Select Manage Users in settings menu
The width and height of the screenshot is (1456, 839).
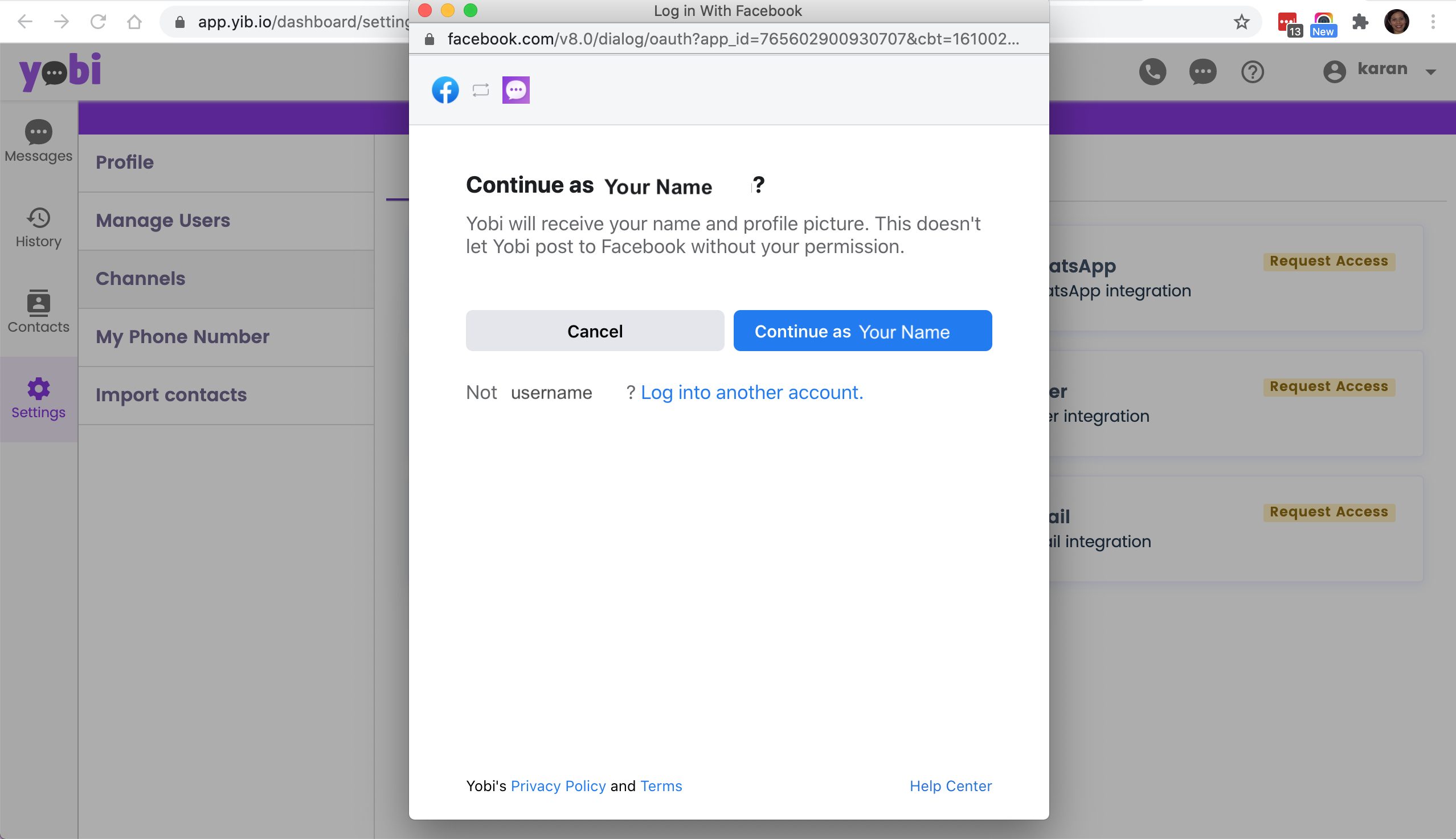click(226, 221)
